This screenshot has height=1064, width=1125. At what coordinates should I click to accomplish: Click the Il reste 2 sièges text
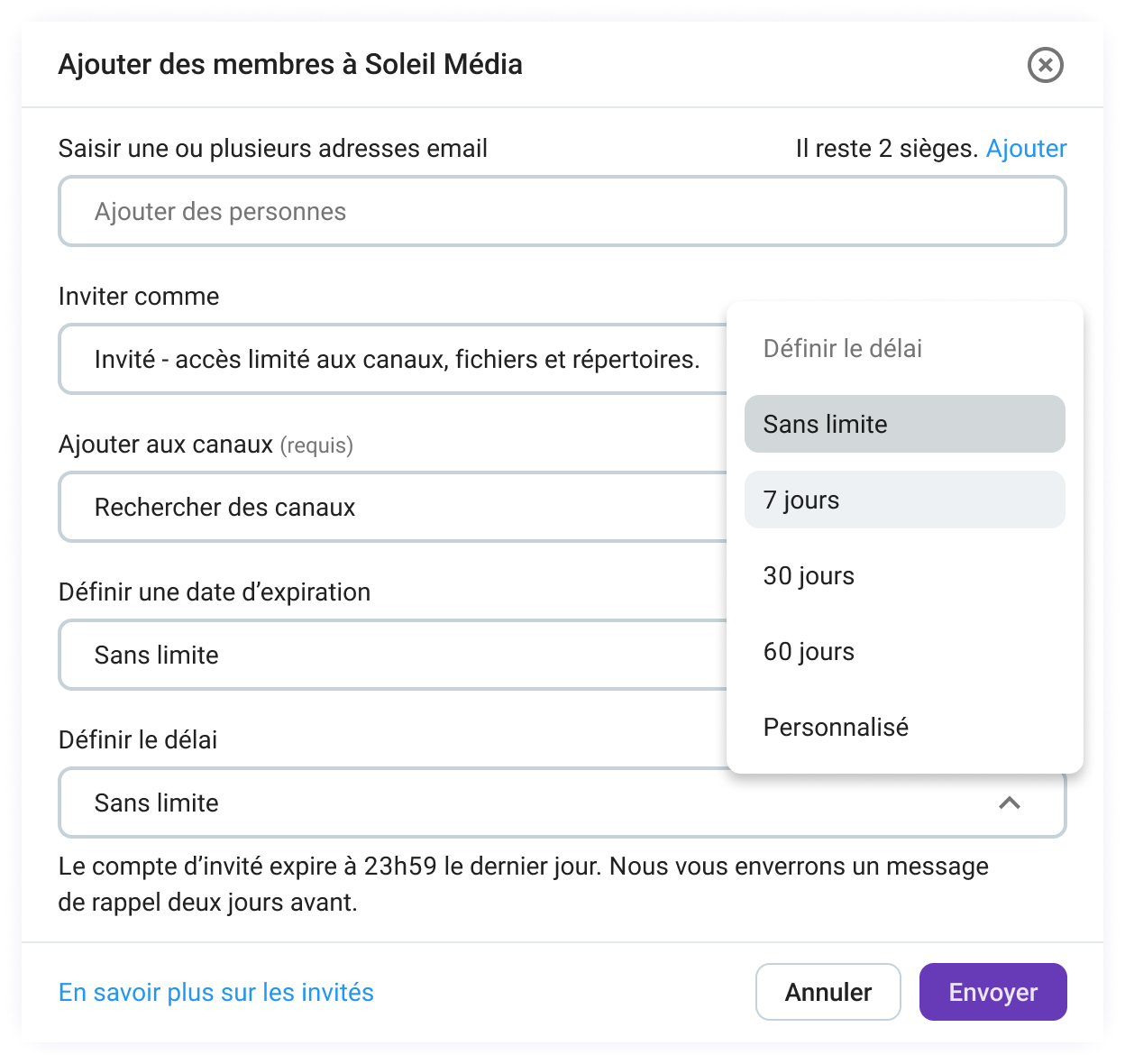[x=884, y=148]
